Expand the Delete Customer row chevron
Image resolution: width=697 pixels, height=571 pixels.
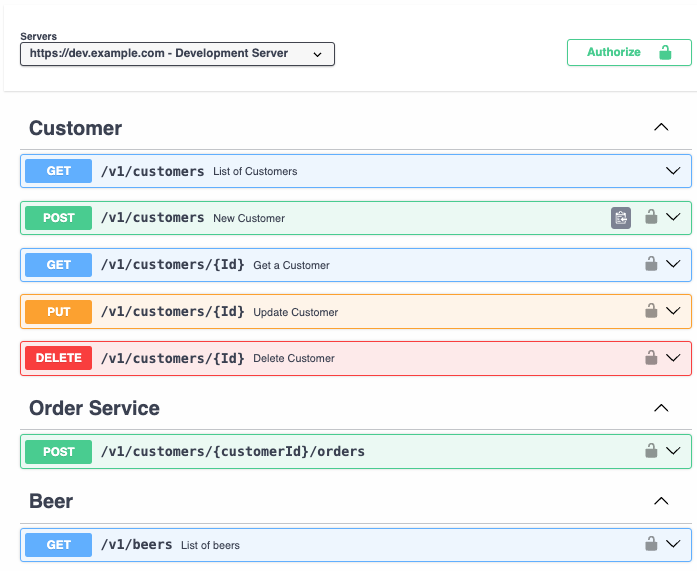(x=673, y=357)
